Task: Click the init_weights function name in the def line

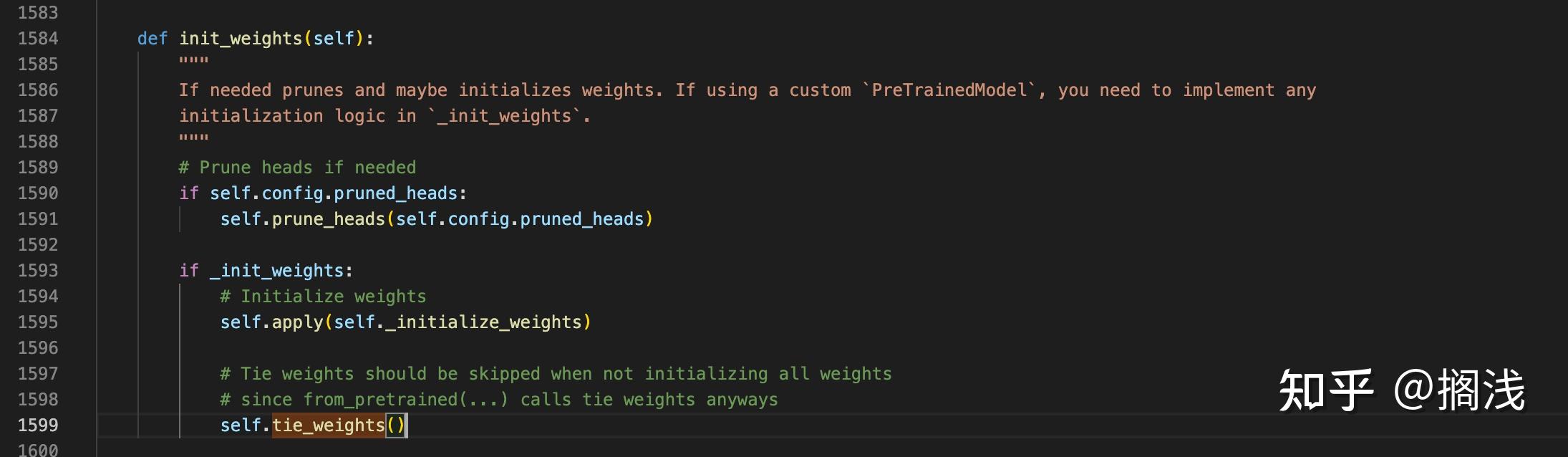Action: click(241, 39)
